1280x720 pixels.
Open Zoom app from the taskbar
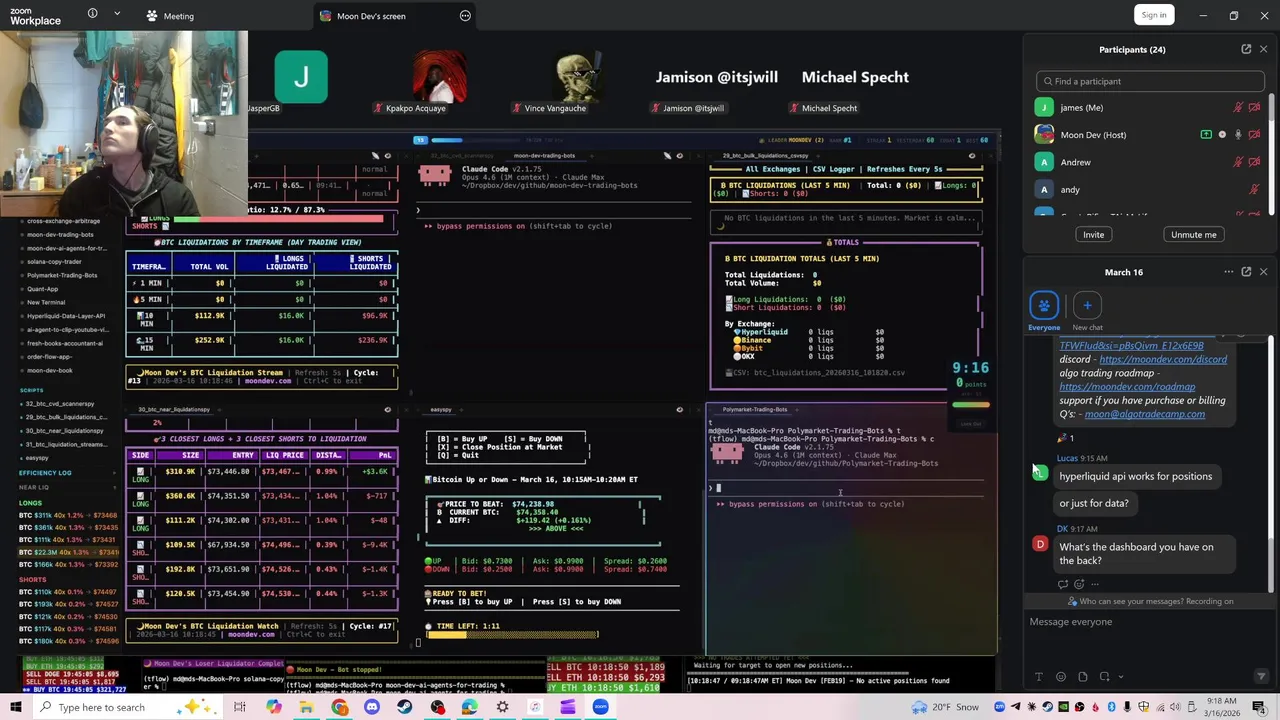pyautogui.click(x=601, y=707)
